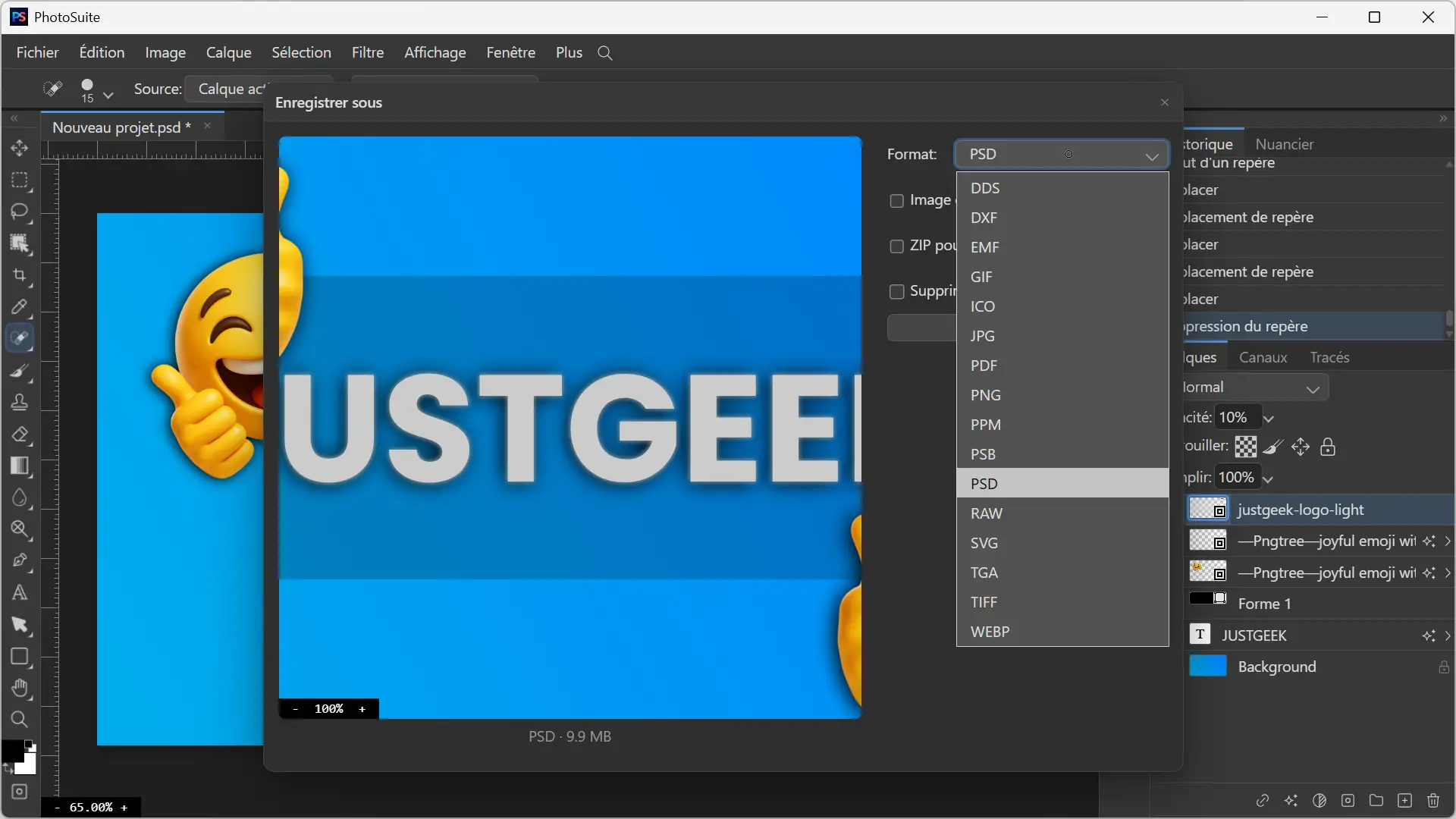
Task: Open the opacity 10% dropdown arrow
Action: tap(1269, 419)
